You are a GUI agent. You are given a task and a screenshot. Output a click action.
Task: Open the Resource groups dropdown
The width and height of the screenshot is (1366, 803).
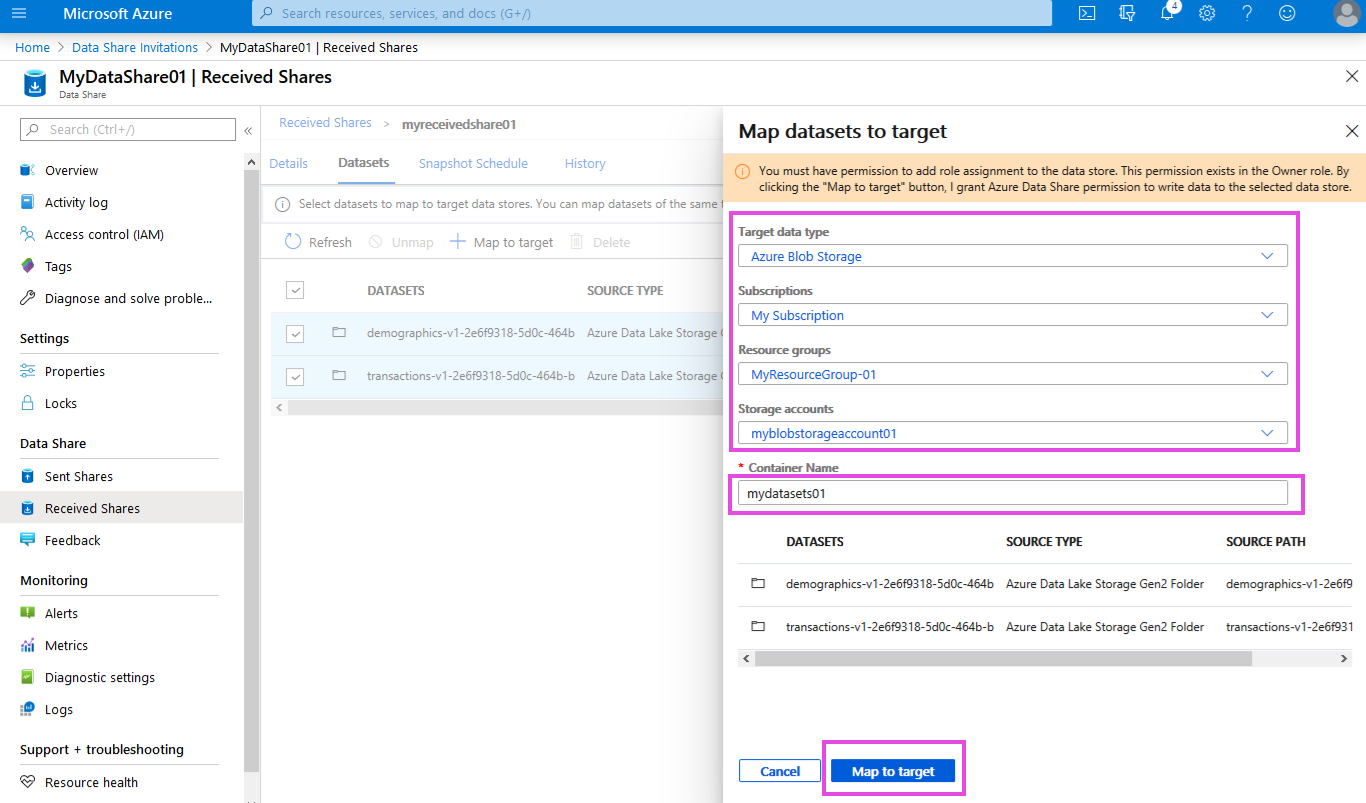pos(1013,374)
